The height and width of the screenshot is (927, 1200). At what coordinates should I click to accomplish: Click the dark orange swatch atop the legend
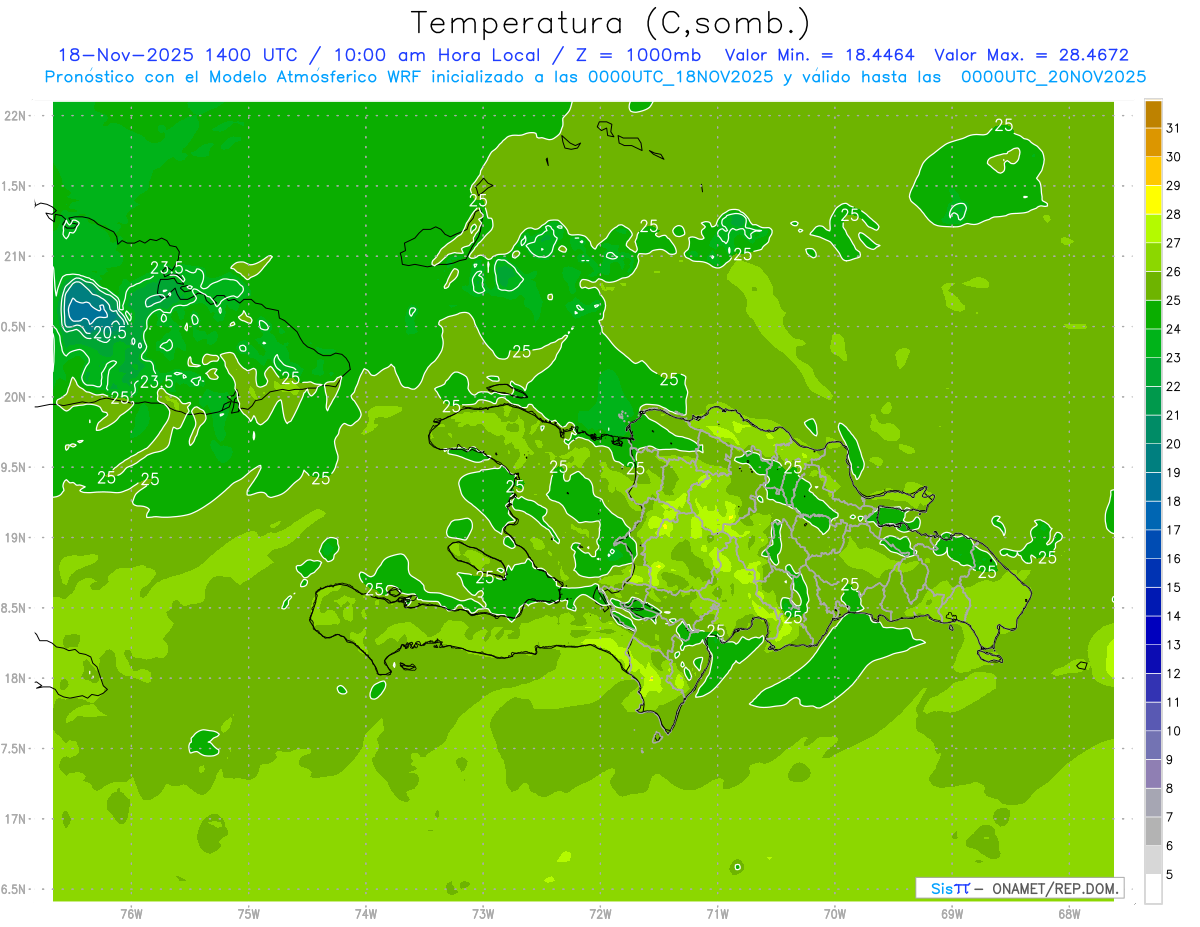tap(1153, 114)
